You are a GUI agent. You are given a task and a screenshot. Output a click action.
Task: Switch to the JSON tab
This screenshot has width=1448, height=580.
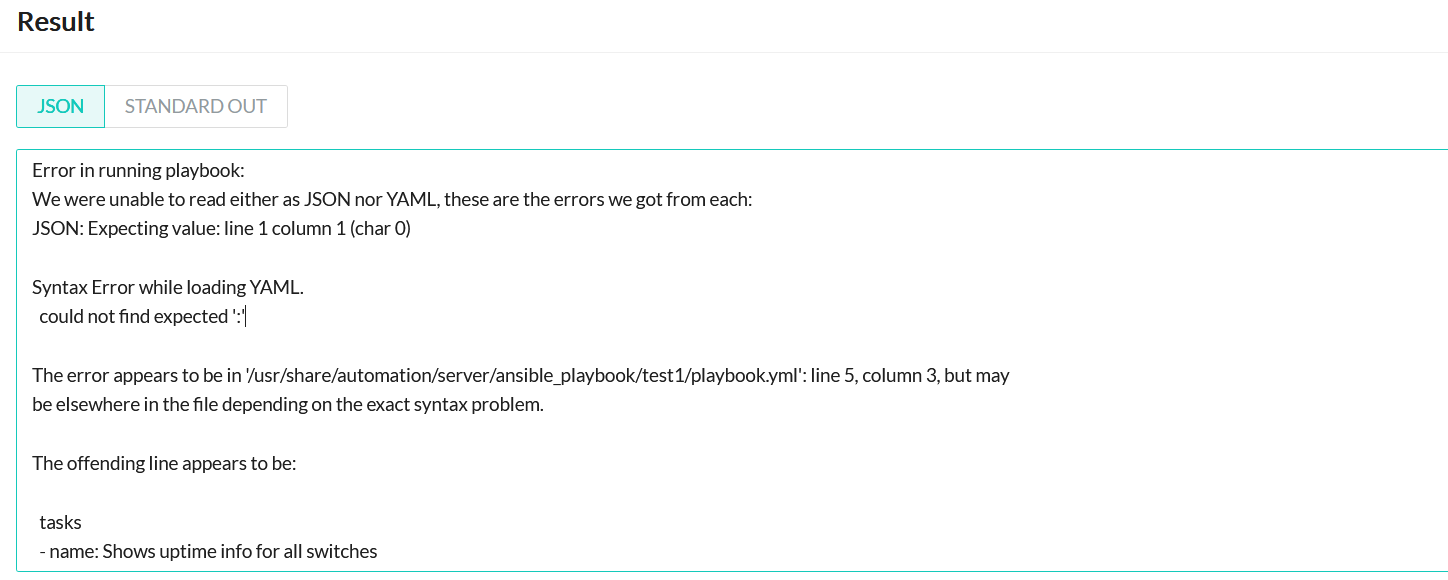click(x=60, y=106)
